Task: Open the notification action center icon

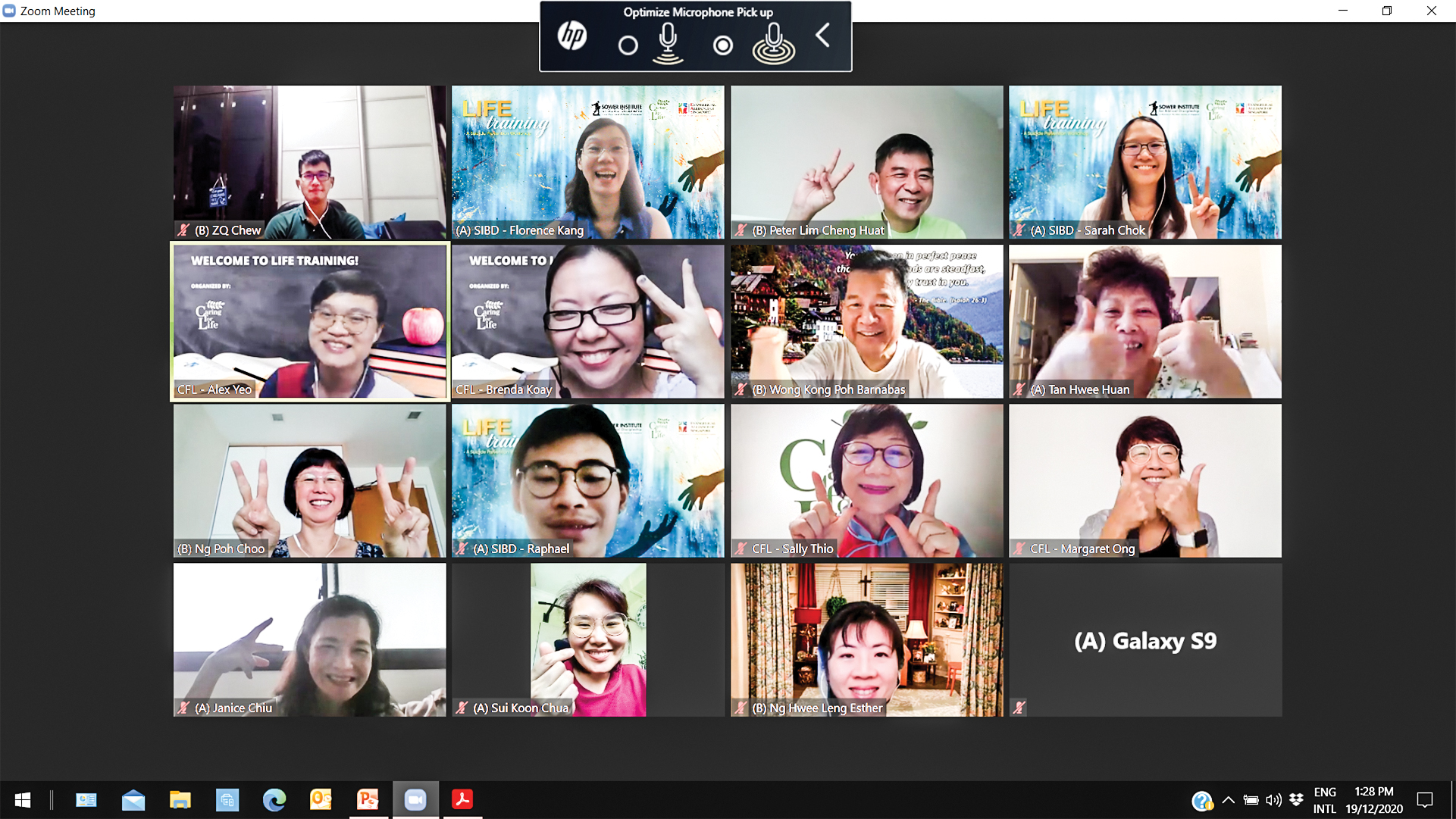Action: 1425,800
